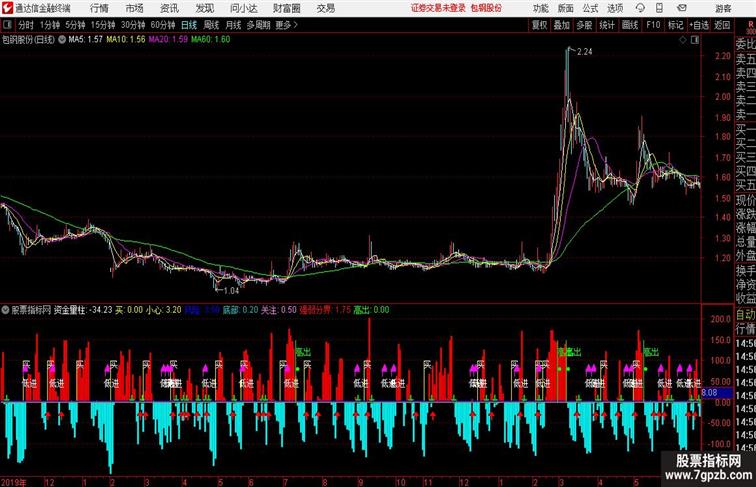Image resolution: width=756 pixels, height=487 pixels.
Task: Switch to 分时 chart tab
Action: pos(26,25)
